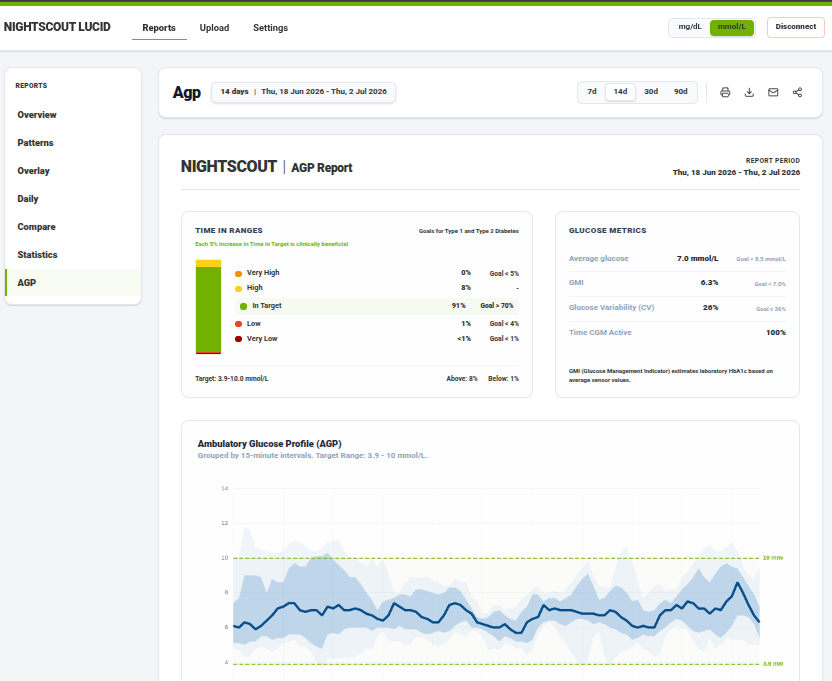The height and width of the screenshot is (681, 832).
Task: Click the Low red legend dot
Action: 238,324
